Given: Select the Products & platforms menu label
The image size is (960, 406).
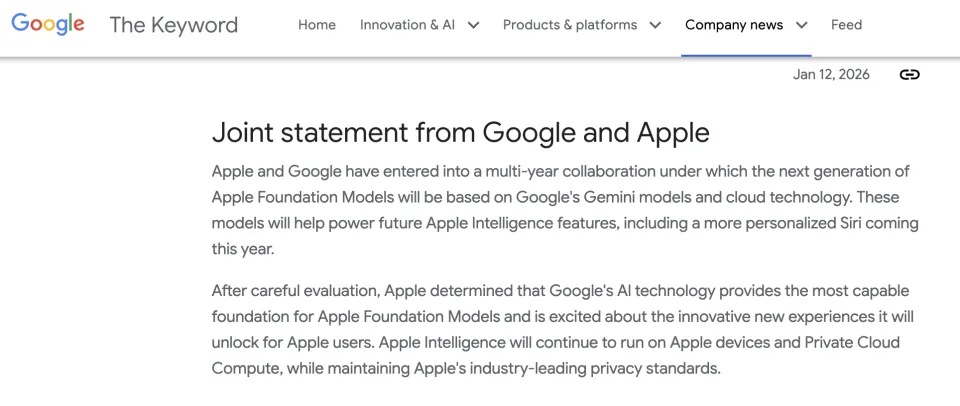Looking at the screenshot, I should [570, 25].
